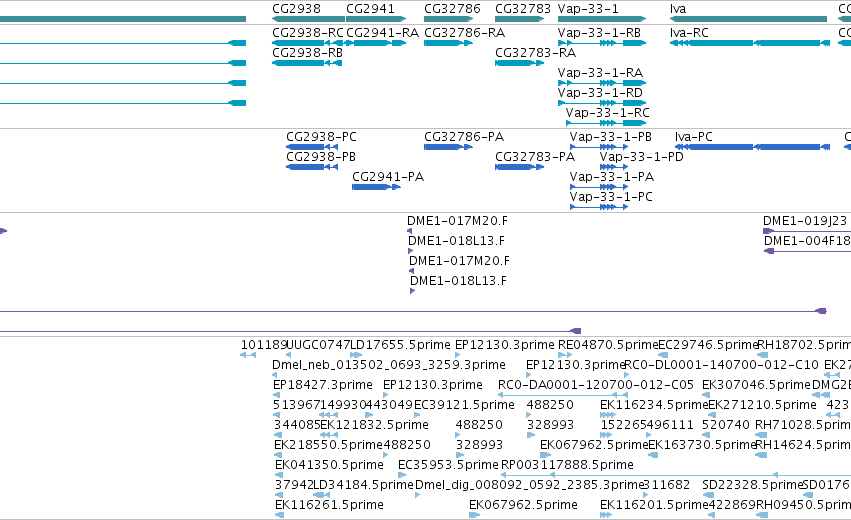Click EST RH09450.5prime

coord(803,505)
